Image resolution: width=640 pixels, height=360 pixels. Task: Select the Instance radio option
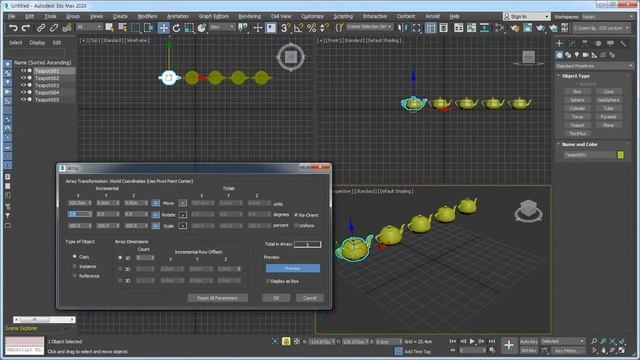(x=75, y=266)
